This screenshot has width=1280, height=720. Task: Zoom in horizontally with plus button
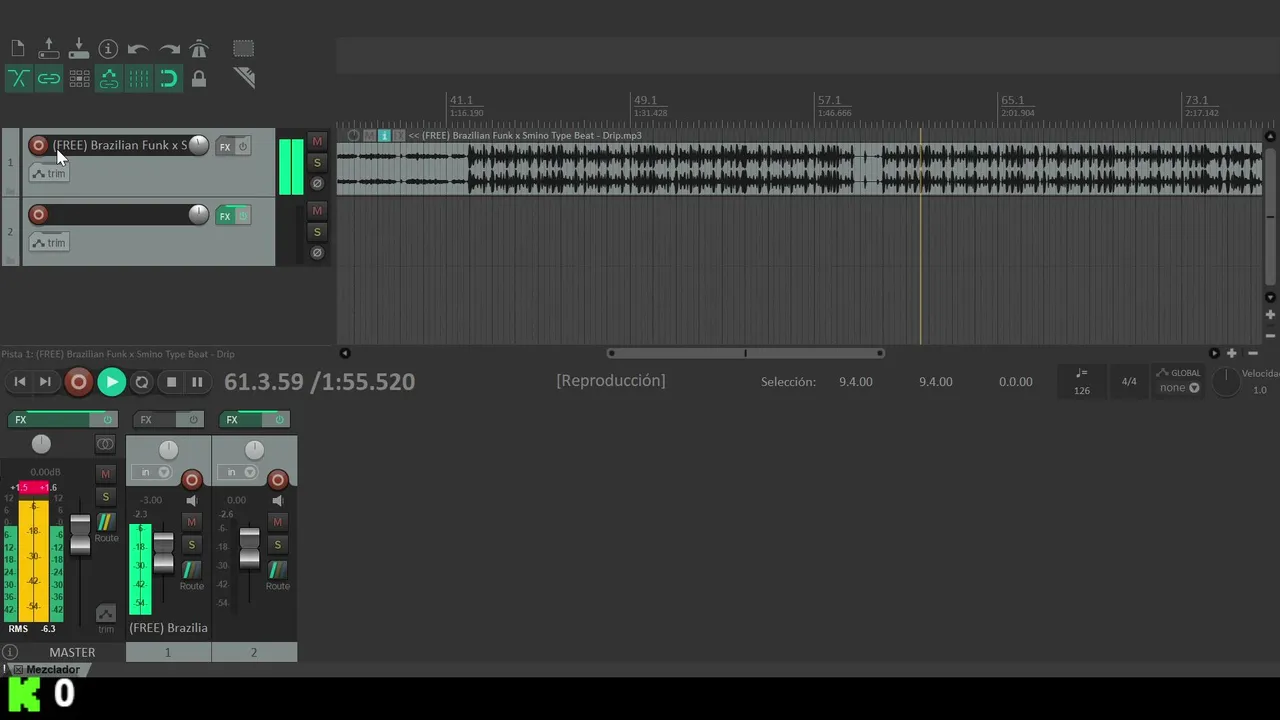coord(1232,353)
